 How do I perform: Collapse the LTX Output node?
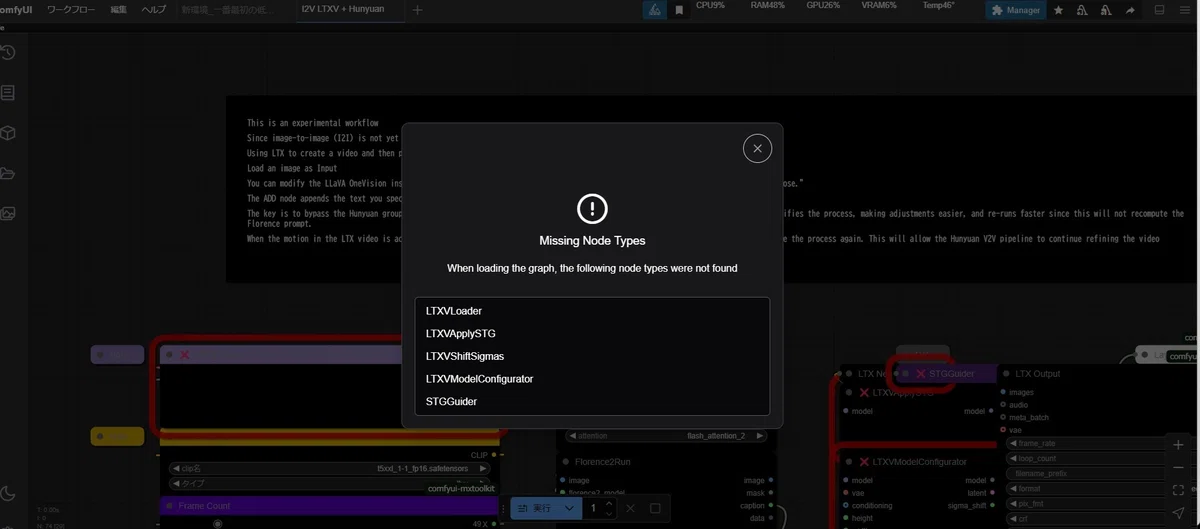1006,374
